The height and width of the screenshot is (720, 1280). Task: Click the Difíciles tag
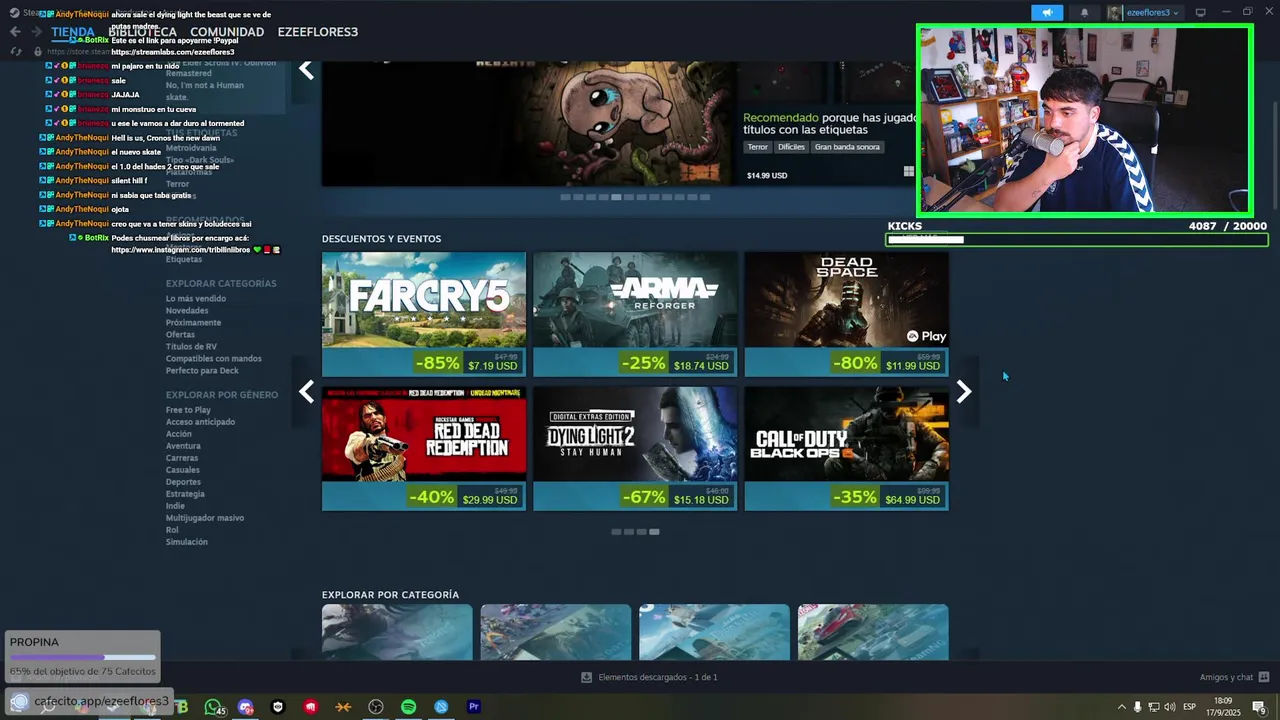coord(791,147)
